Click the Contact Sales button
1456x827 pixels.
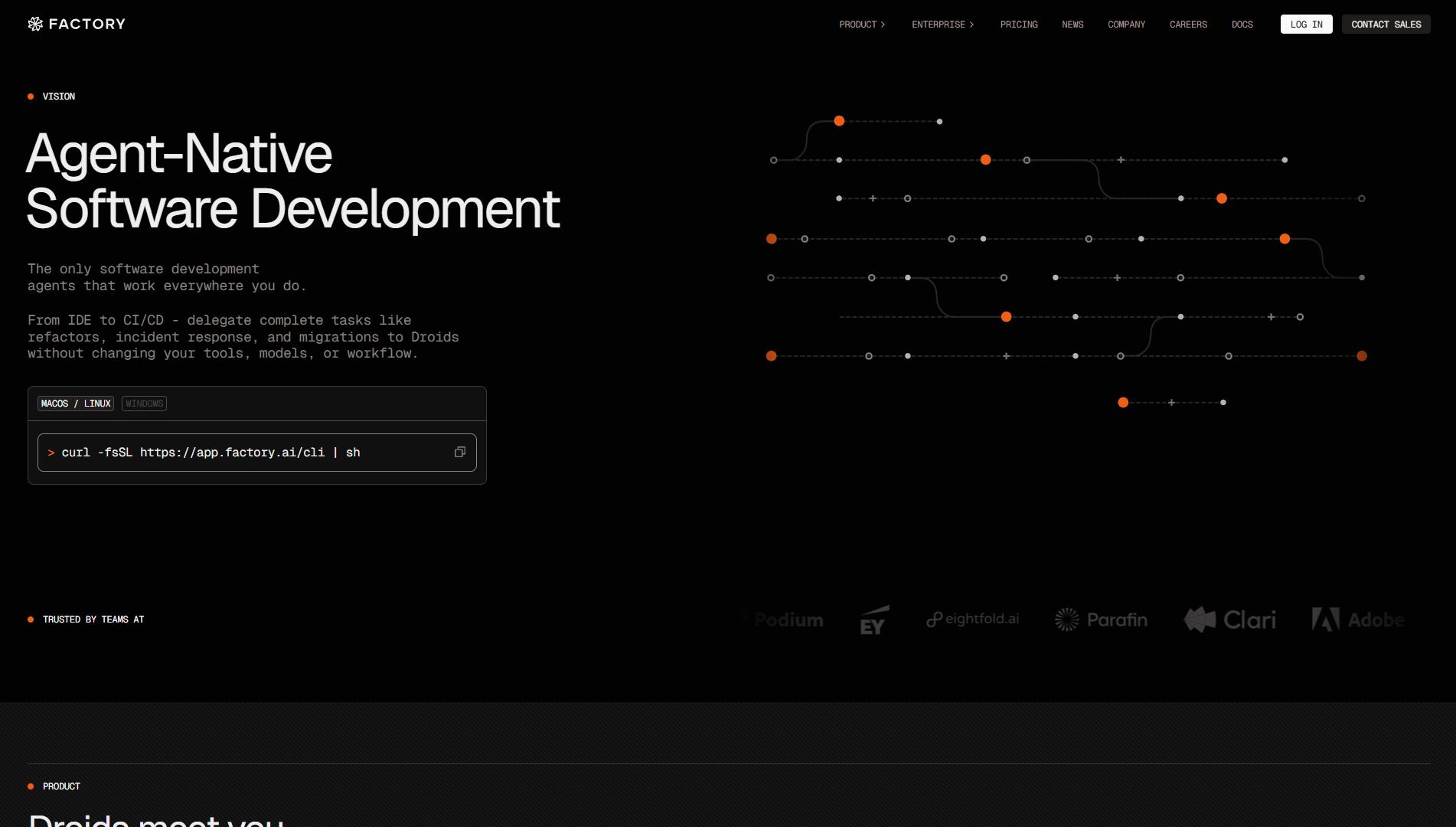(x=1386, y=25)
